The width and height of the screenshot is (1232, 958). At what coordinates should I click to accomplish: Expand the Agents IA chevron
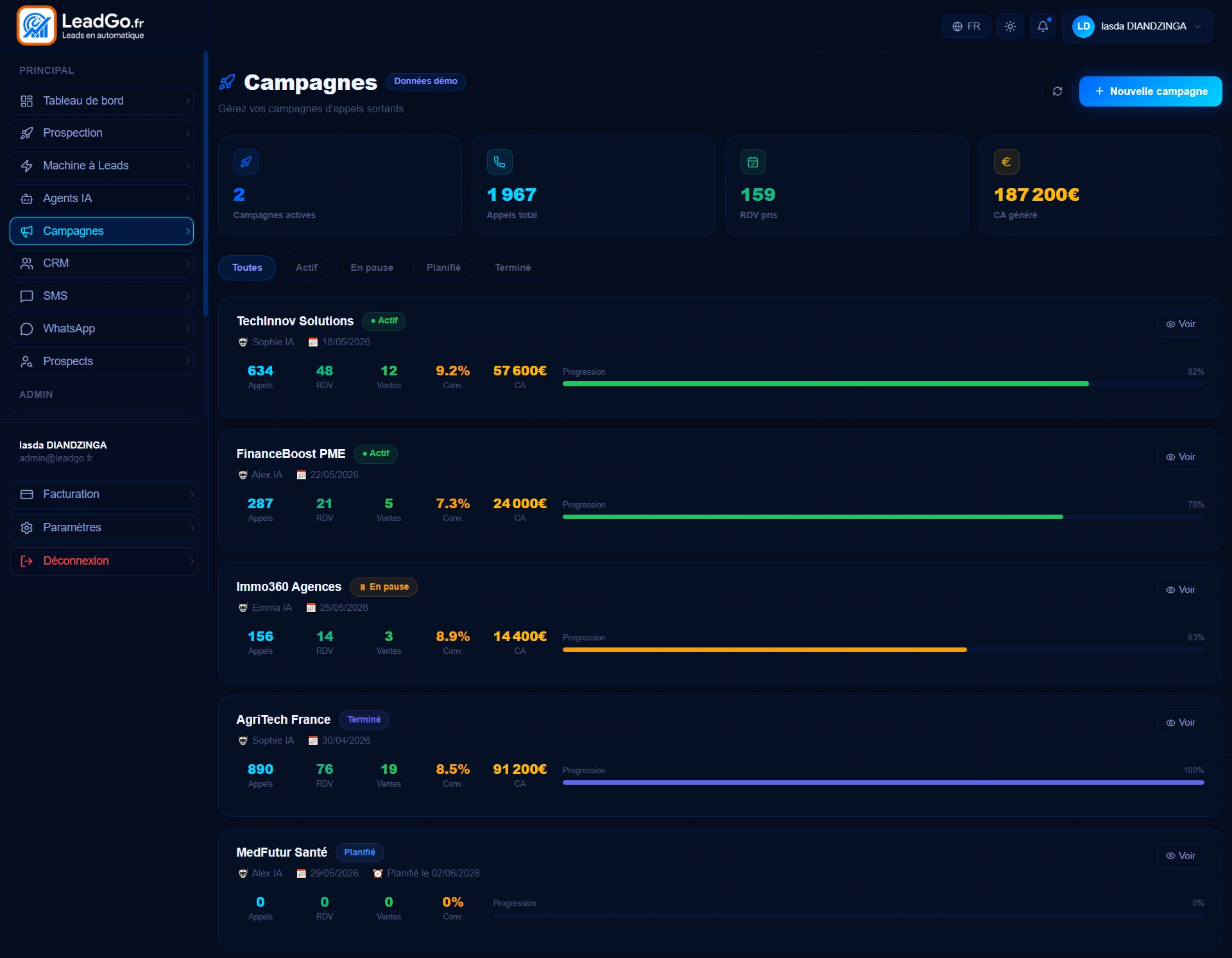click(187, 199)
